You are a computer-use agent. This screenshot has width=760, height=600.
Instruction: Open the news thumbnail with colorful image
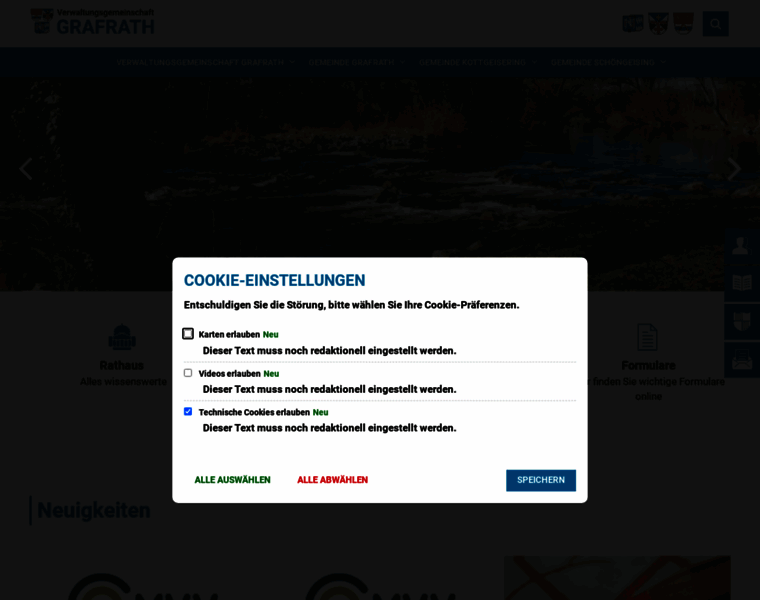[x=617, y=578]
